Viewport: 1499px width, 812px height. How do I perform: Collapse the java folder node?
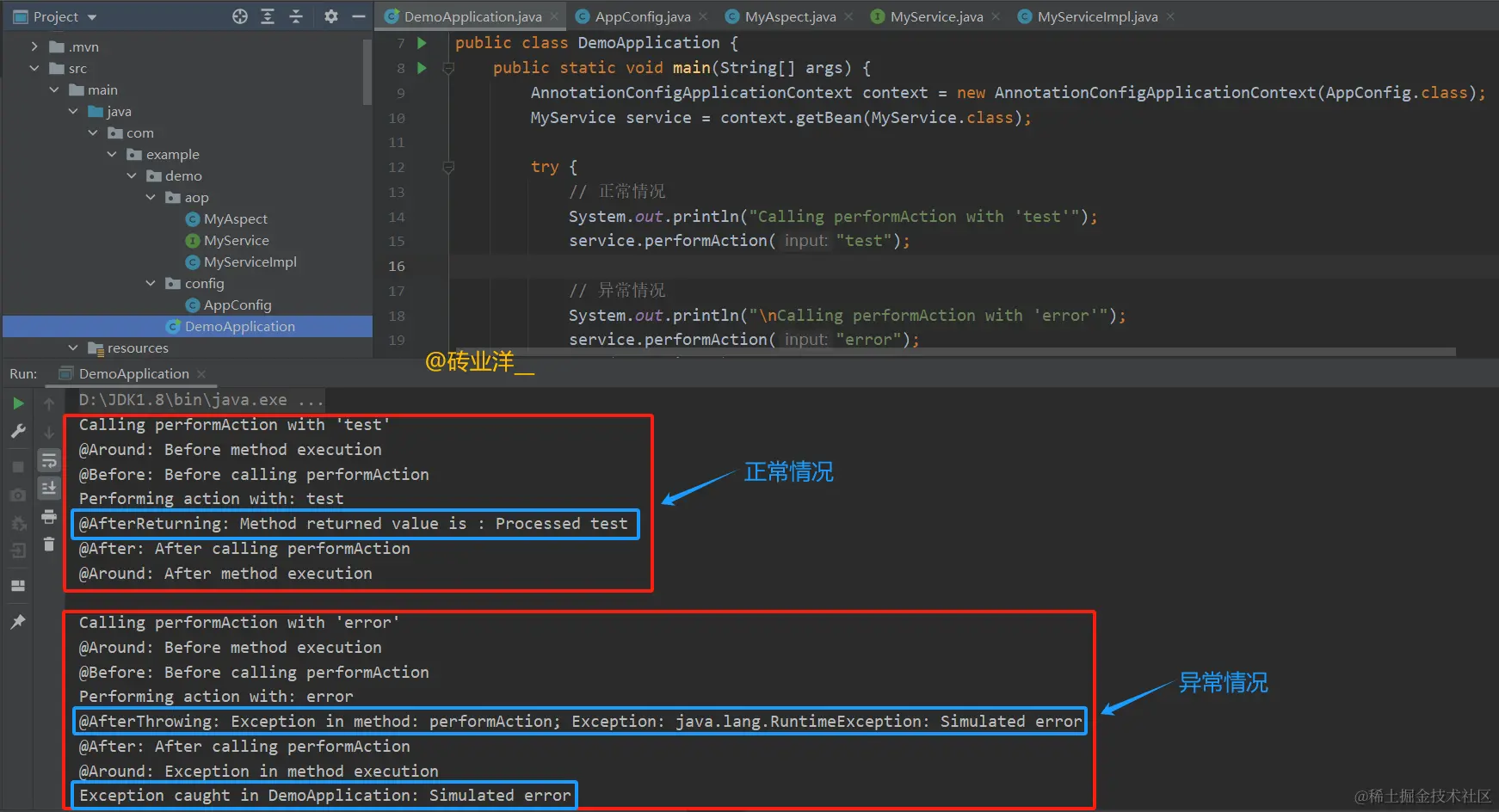pos(73,111)
